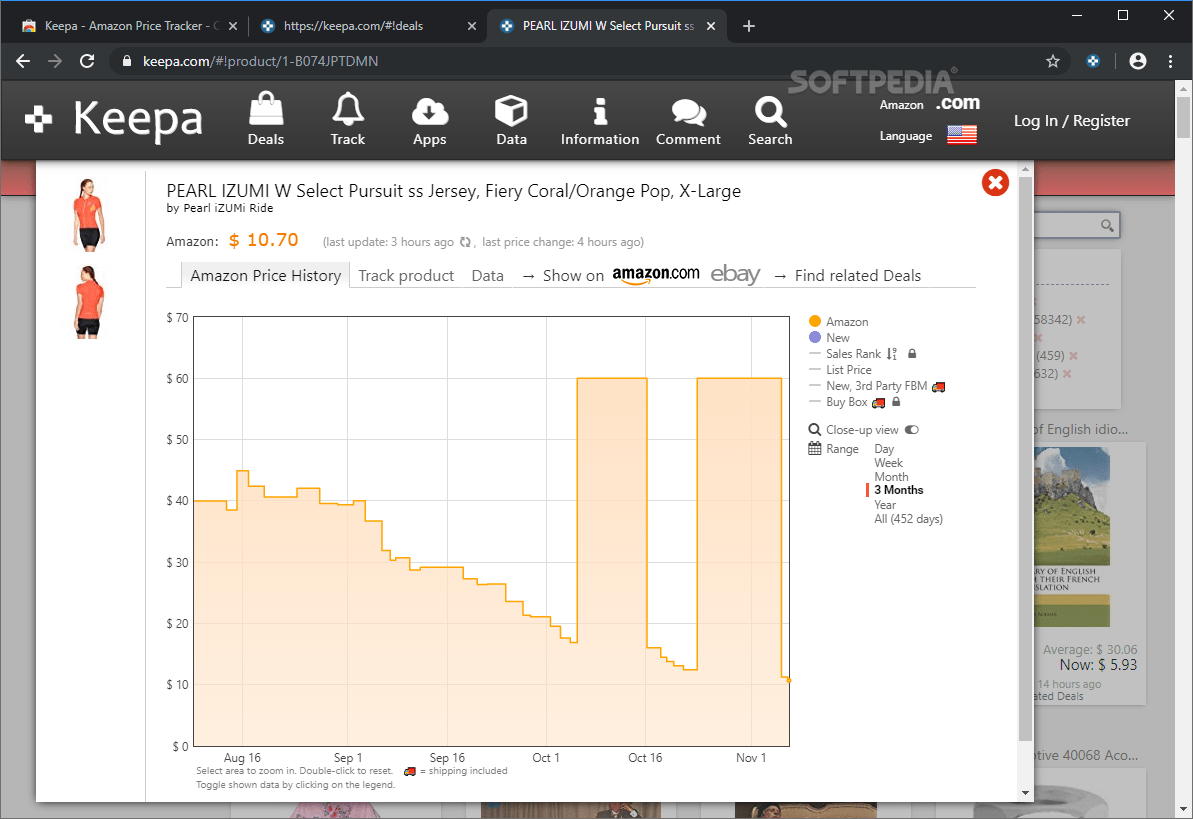Toggle New, 3rd Party FBM legend entry
This screenshot has width=1193, height=819.
(x=876, y=386)
